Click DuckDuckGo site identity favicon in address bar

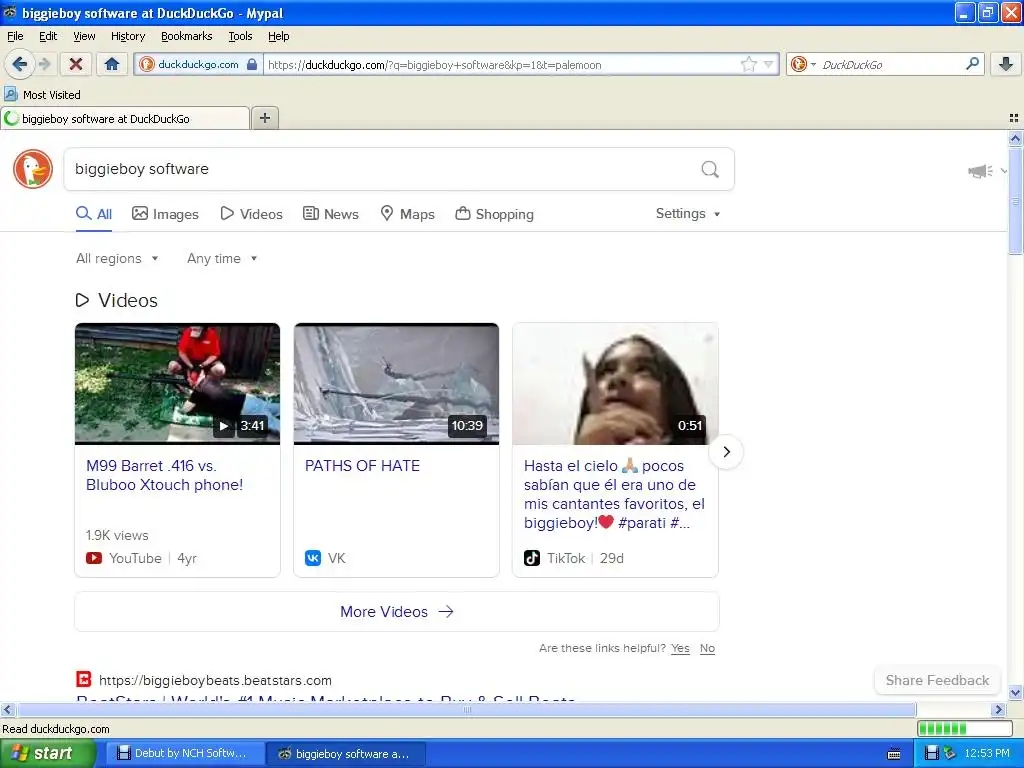point(147,64)
